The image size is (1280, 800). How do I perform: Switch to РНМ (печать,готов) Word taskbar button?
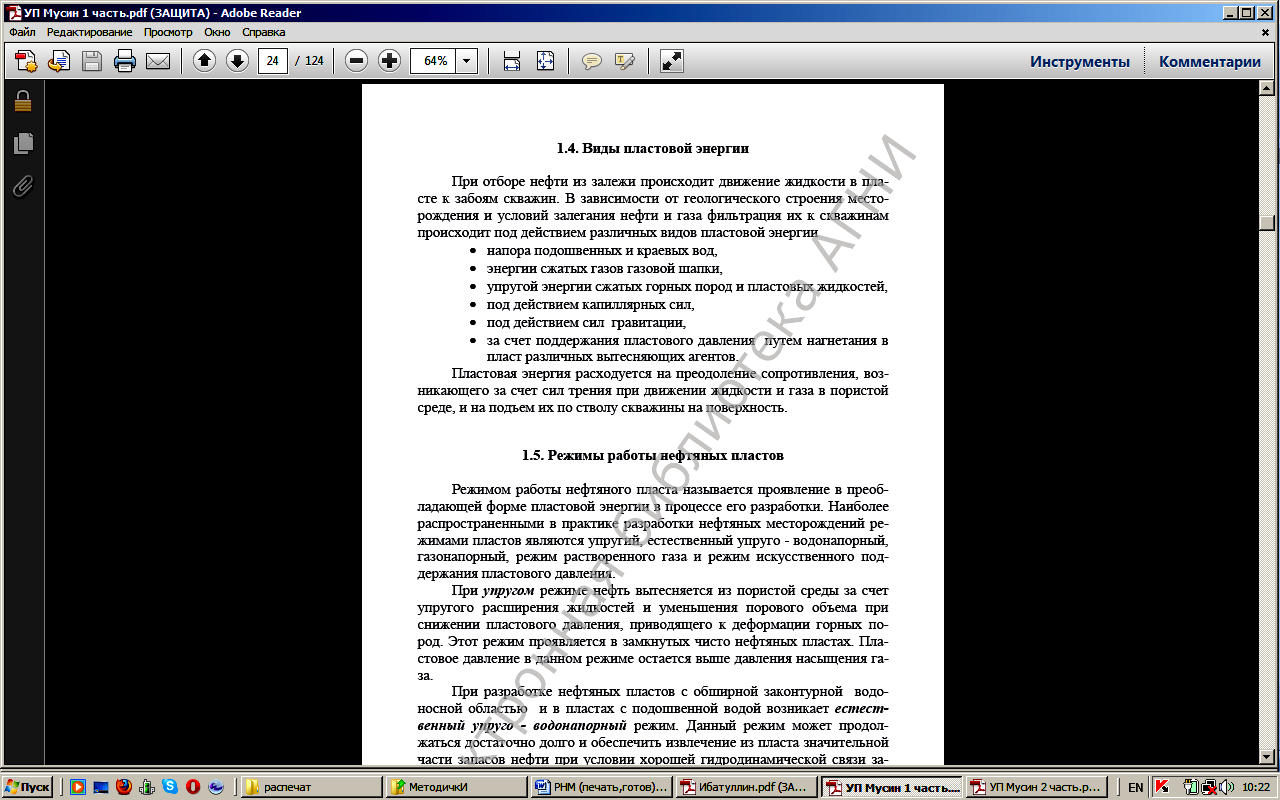pos(601,787)
